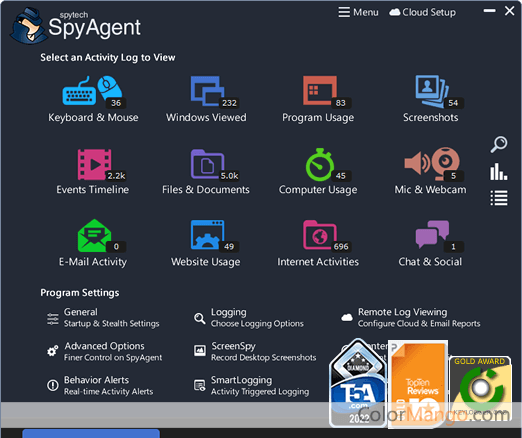Open General Startup & Stealth Settings
The image size is (522, 438).
click(103, 318)
